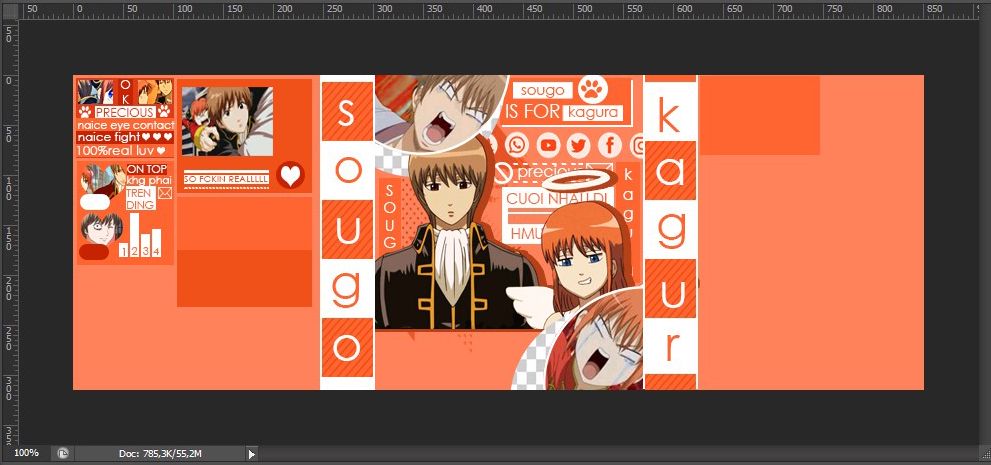
Task: Click the white heart circle icon
Action: click(x=290, y=175)
